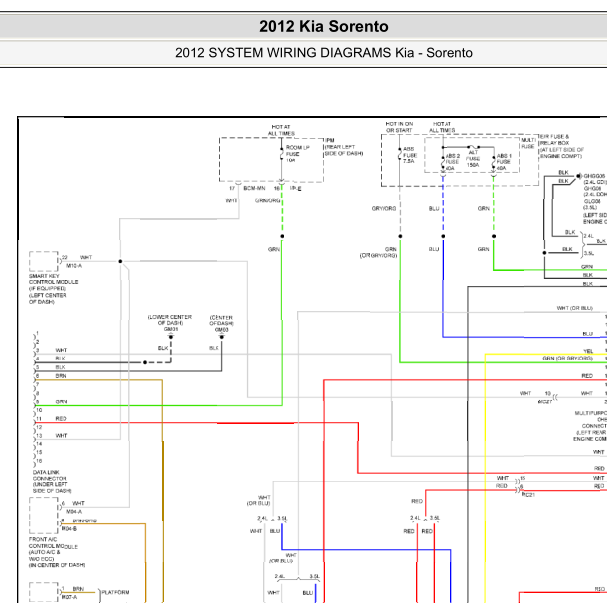Select the "E/R FUSE & RELAY BOX" label

click(554, 140)
